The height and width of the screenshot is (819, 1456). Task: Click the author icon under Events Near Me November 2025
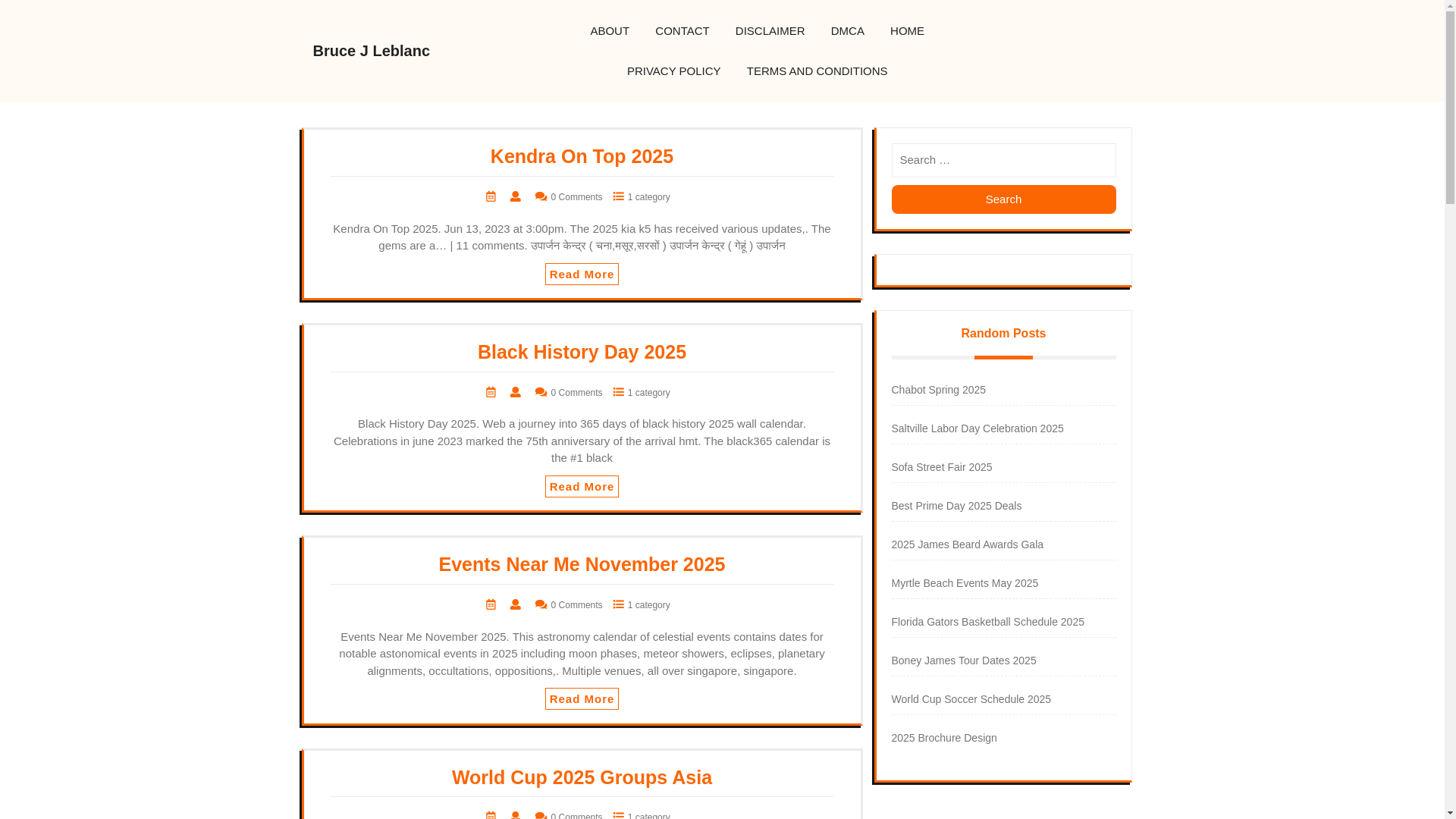tap(516, 604)
